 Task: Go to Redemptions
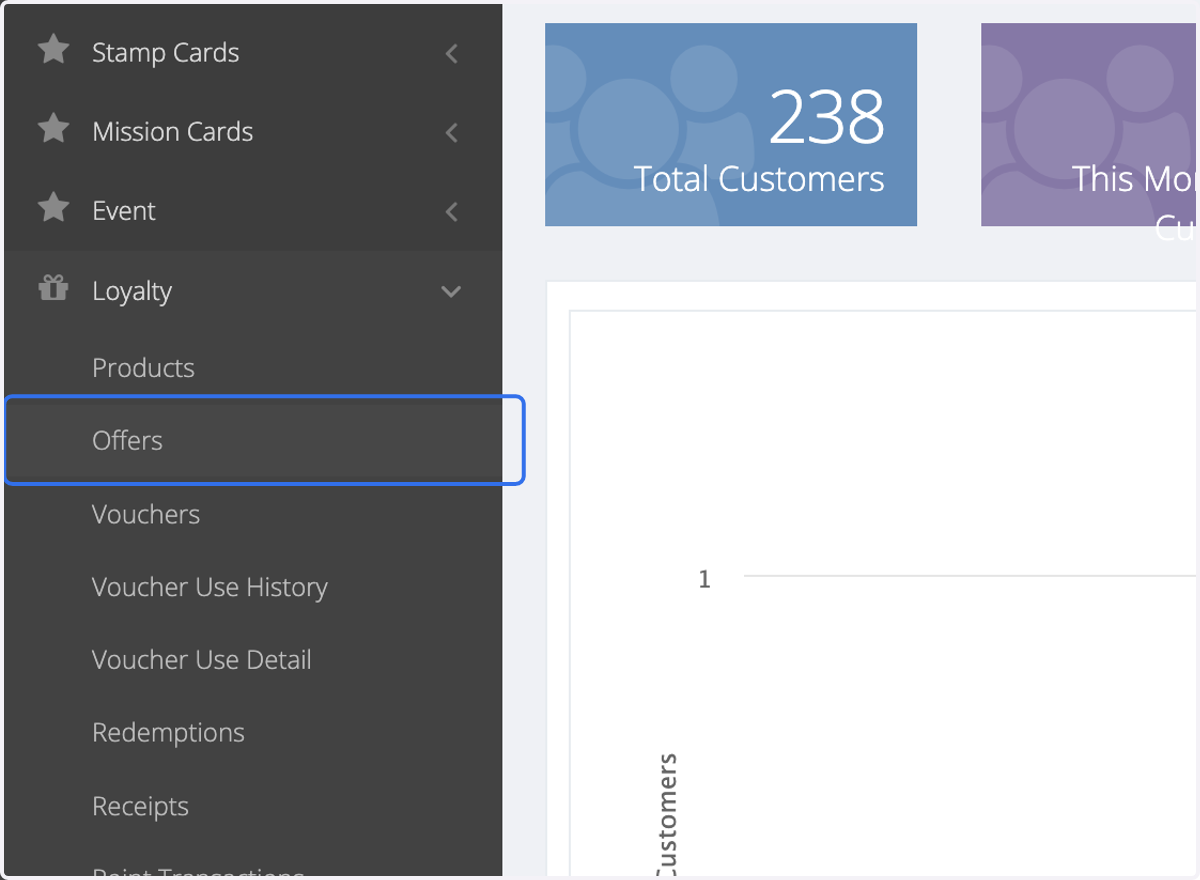point(168,733)
